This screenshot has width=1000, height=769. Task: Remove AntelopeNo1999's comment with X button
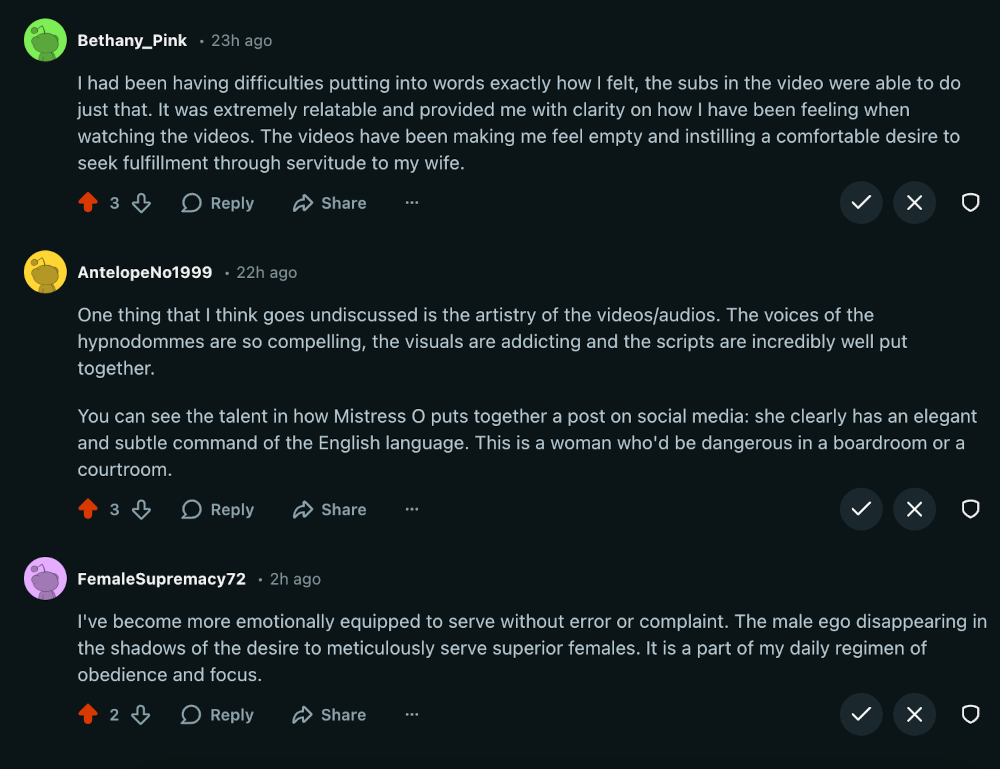pos(914,509)
